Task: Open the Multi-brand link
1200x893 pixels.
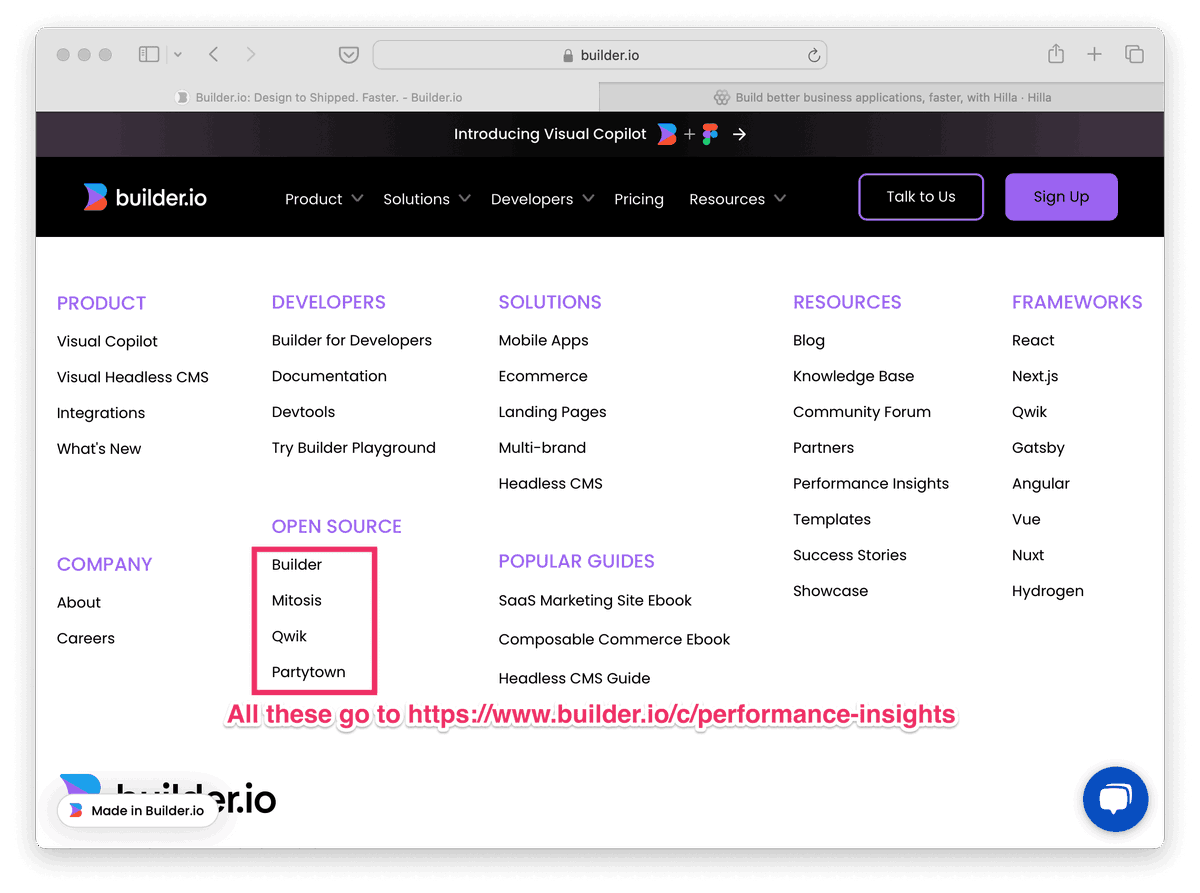Action: pyautogui.click(x=542, y=448)
